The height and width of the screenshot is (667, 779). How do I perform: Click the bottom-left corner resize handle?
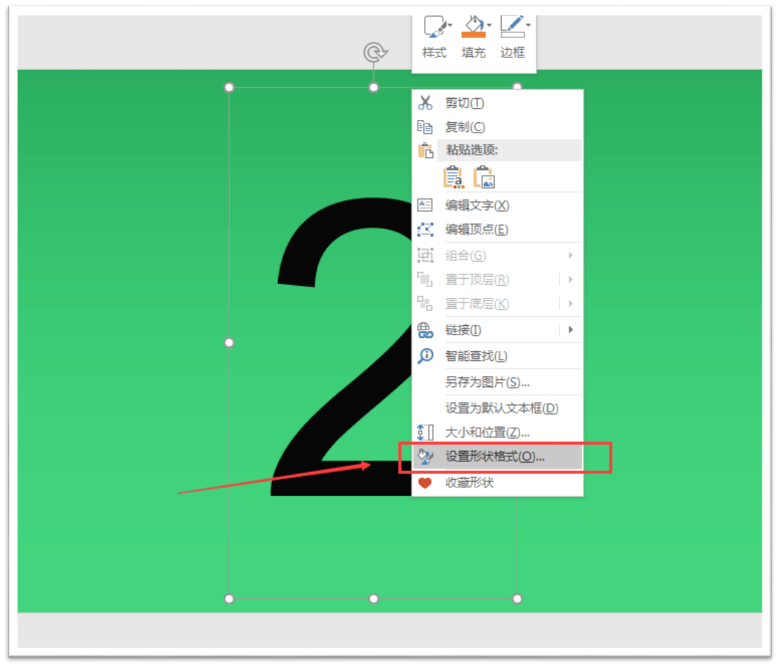click(x=229, y=599)
